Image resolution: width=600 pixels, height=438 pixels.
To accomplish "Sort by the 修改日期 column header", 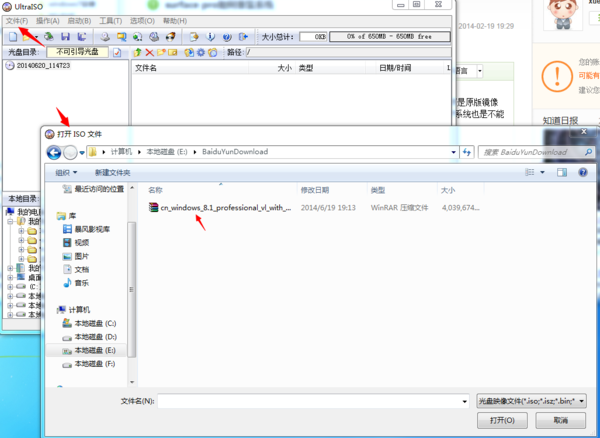I will 332,190.
